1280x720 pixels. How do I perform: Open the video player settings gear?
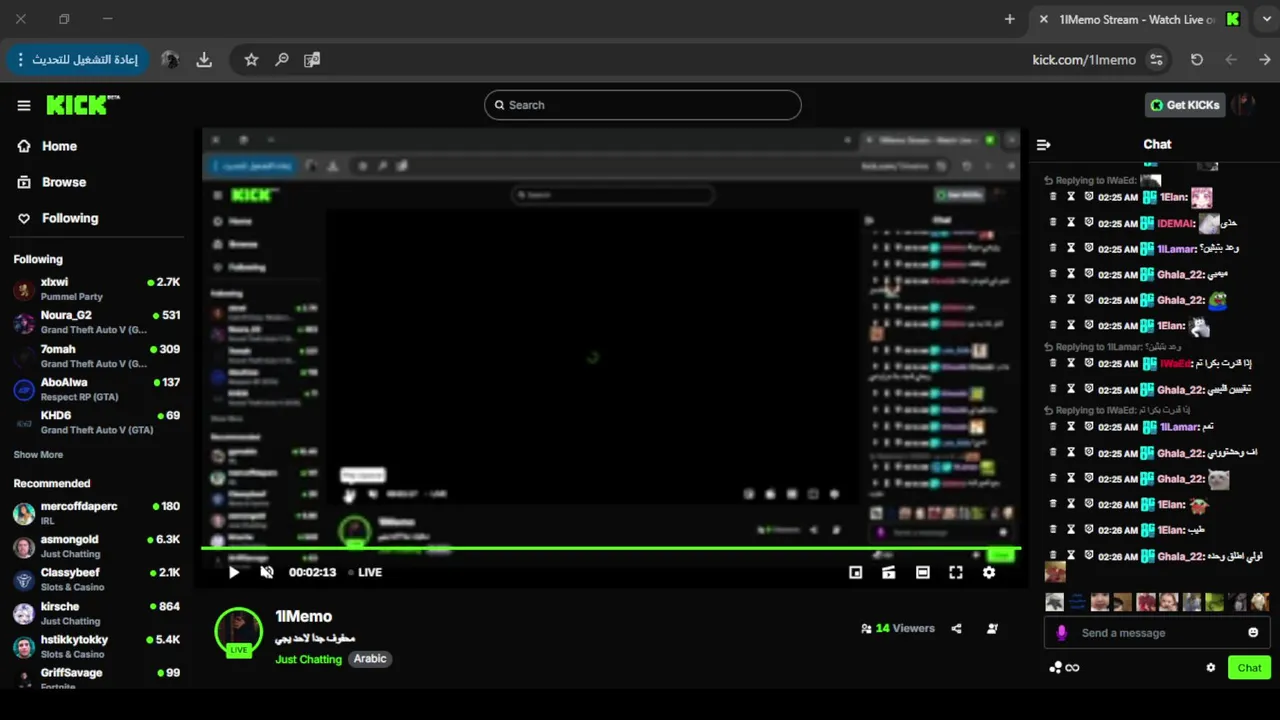(989, 572)
